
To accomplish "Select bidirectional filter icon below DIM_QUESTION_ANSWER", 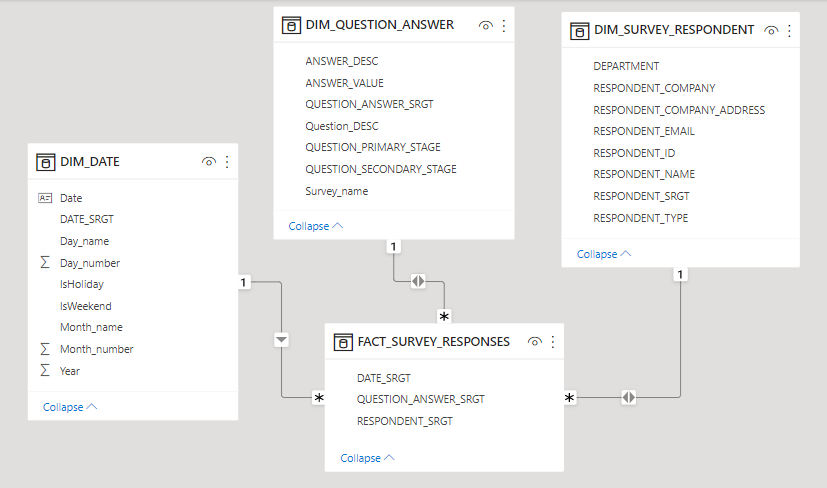I will (418, 282).
